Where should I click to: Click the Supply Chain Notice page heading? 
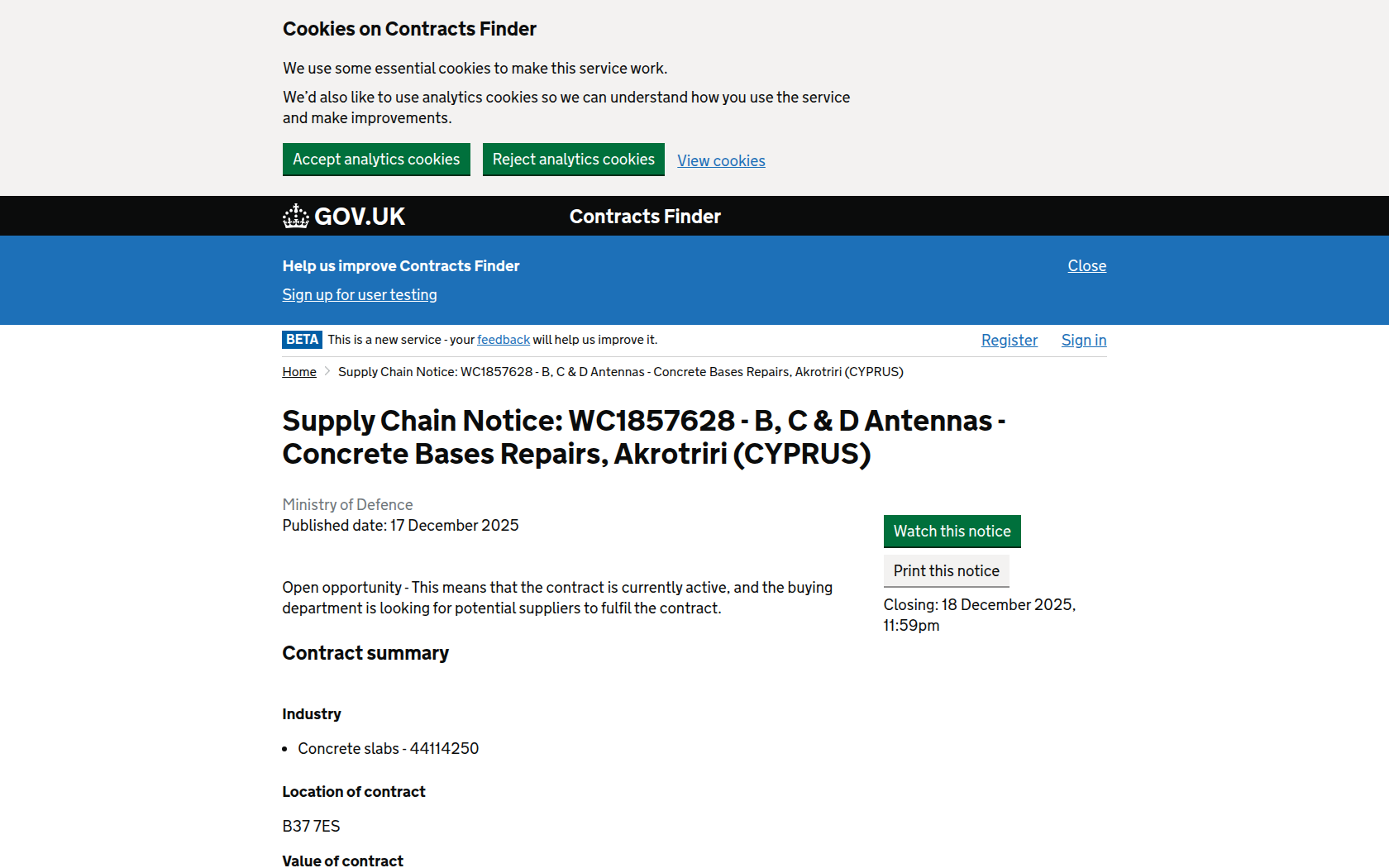point(643,437)
